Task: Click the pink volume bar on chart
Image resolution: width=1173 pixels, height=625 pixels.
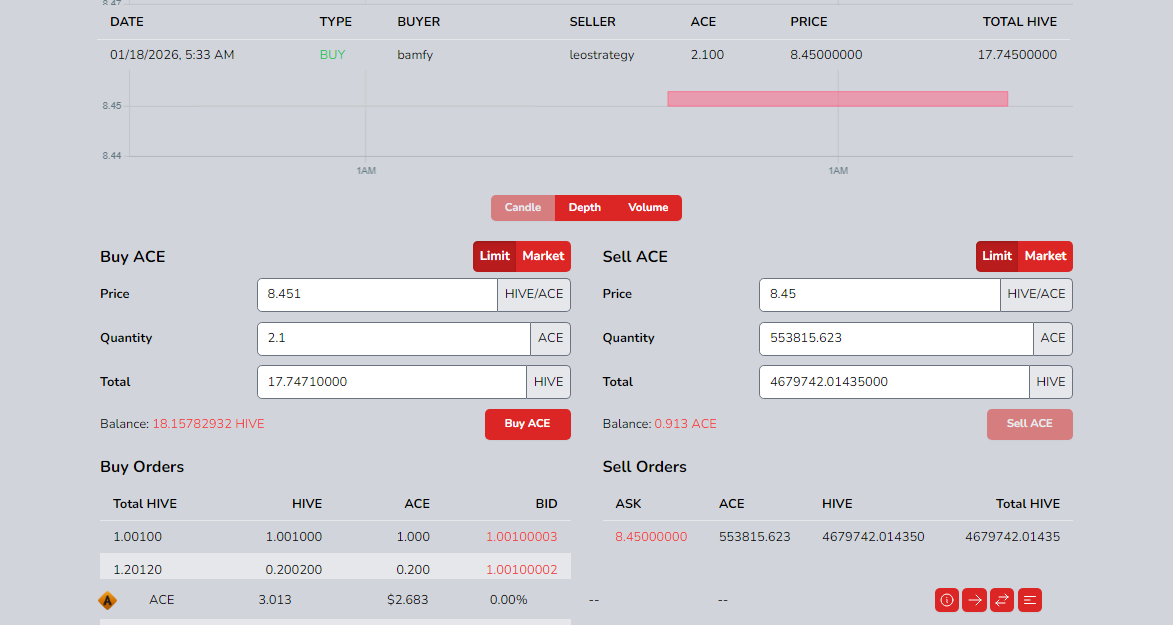Action: point(837,98)
